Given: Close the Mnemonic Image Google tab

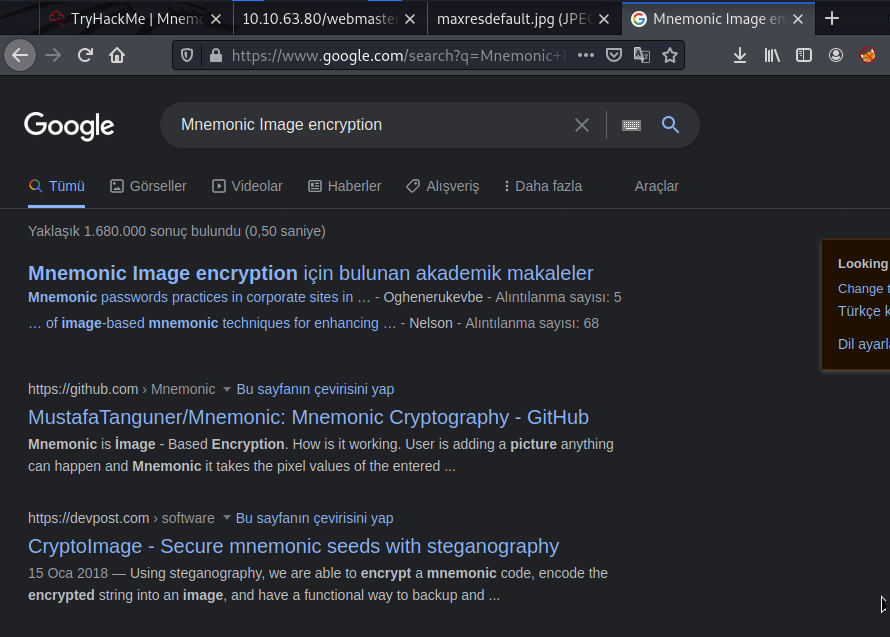Looking at the screenshot, I should tap(798, 19).
